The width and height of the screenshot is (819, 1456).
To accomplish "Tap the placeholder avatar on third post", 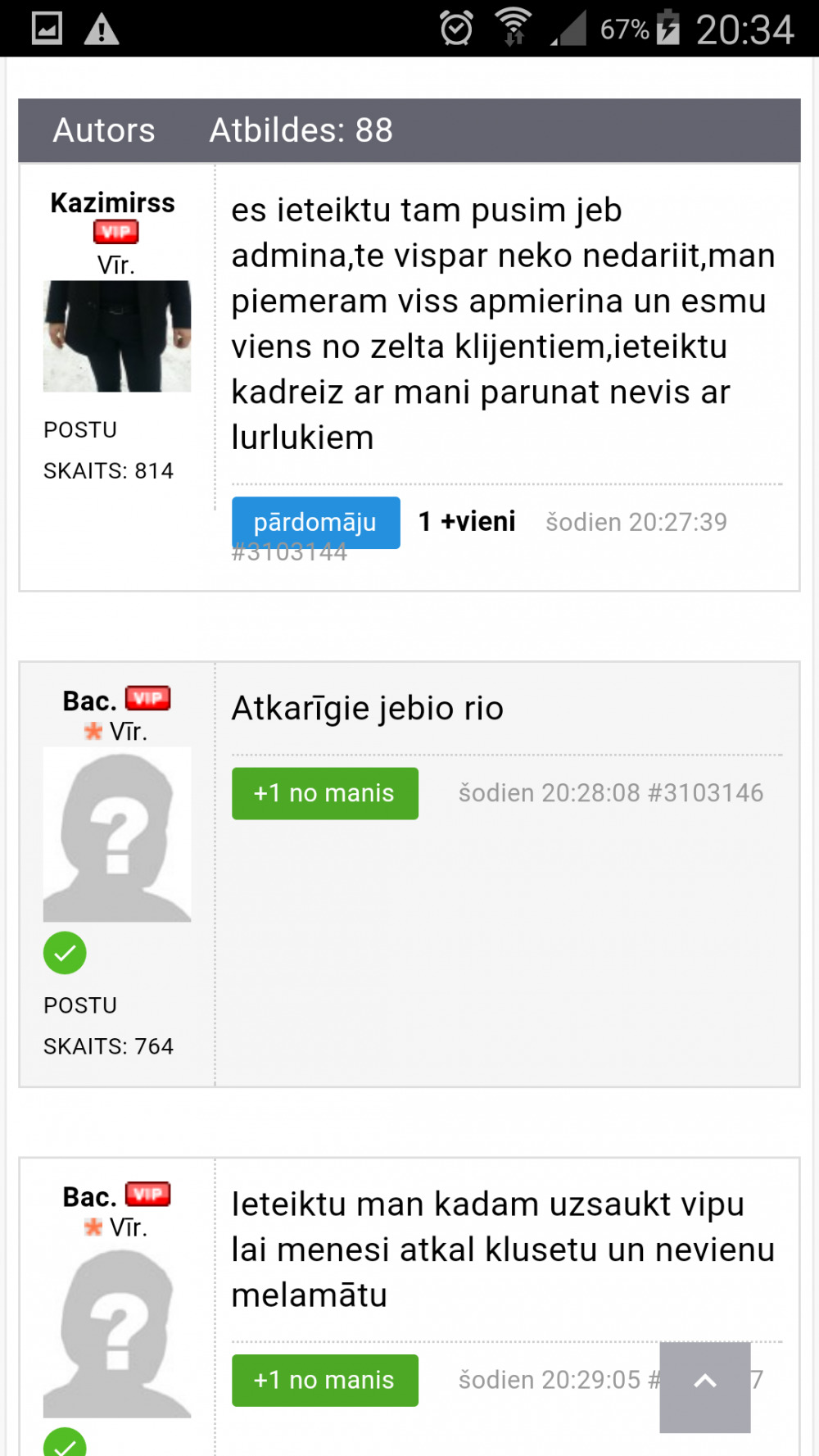I will [117, 1332].
